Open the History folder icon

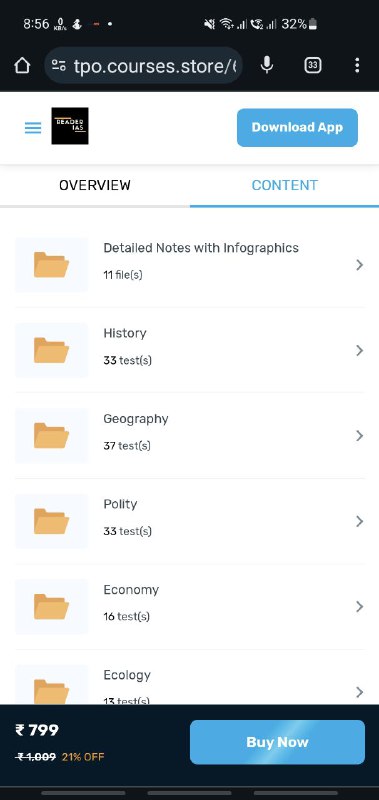coord(52,350)
